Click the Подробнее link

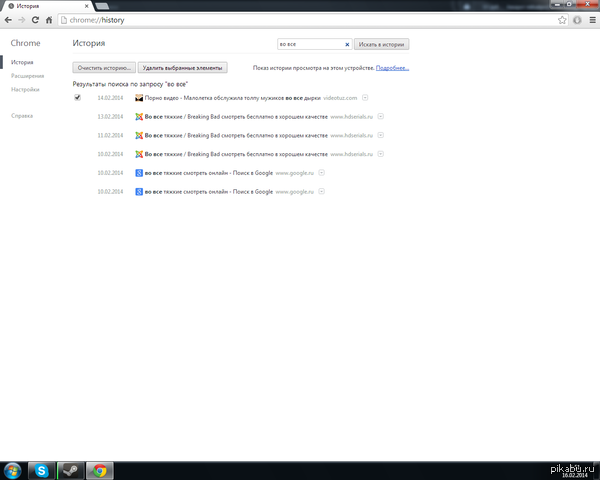tap(392, 68)
